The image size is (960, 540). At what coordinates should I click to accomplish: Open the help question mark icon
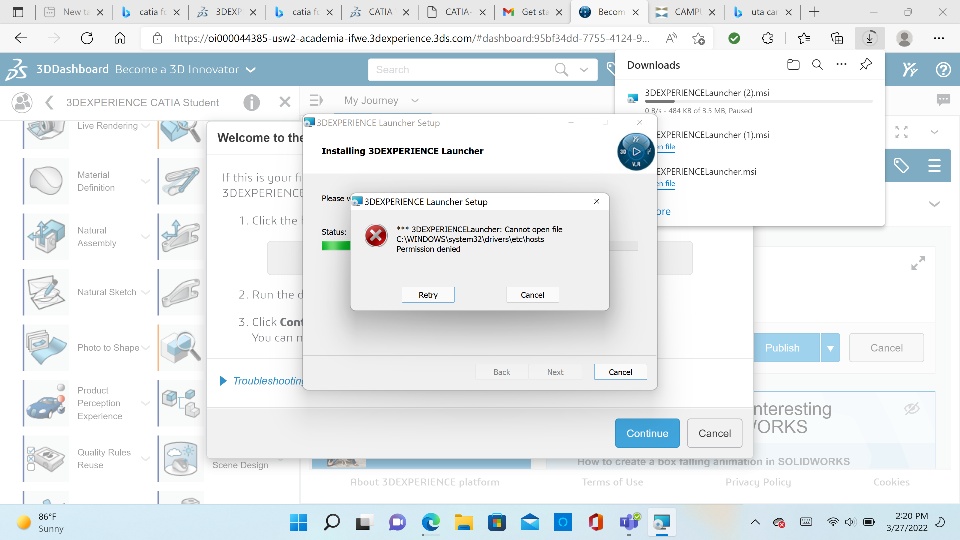pos(943,70)
